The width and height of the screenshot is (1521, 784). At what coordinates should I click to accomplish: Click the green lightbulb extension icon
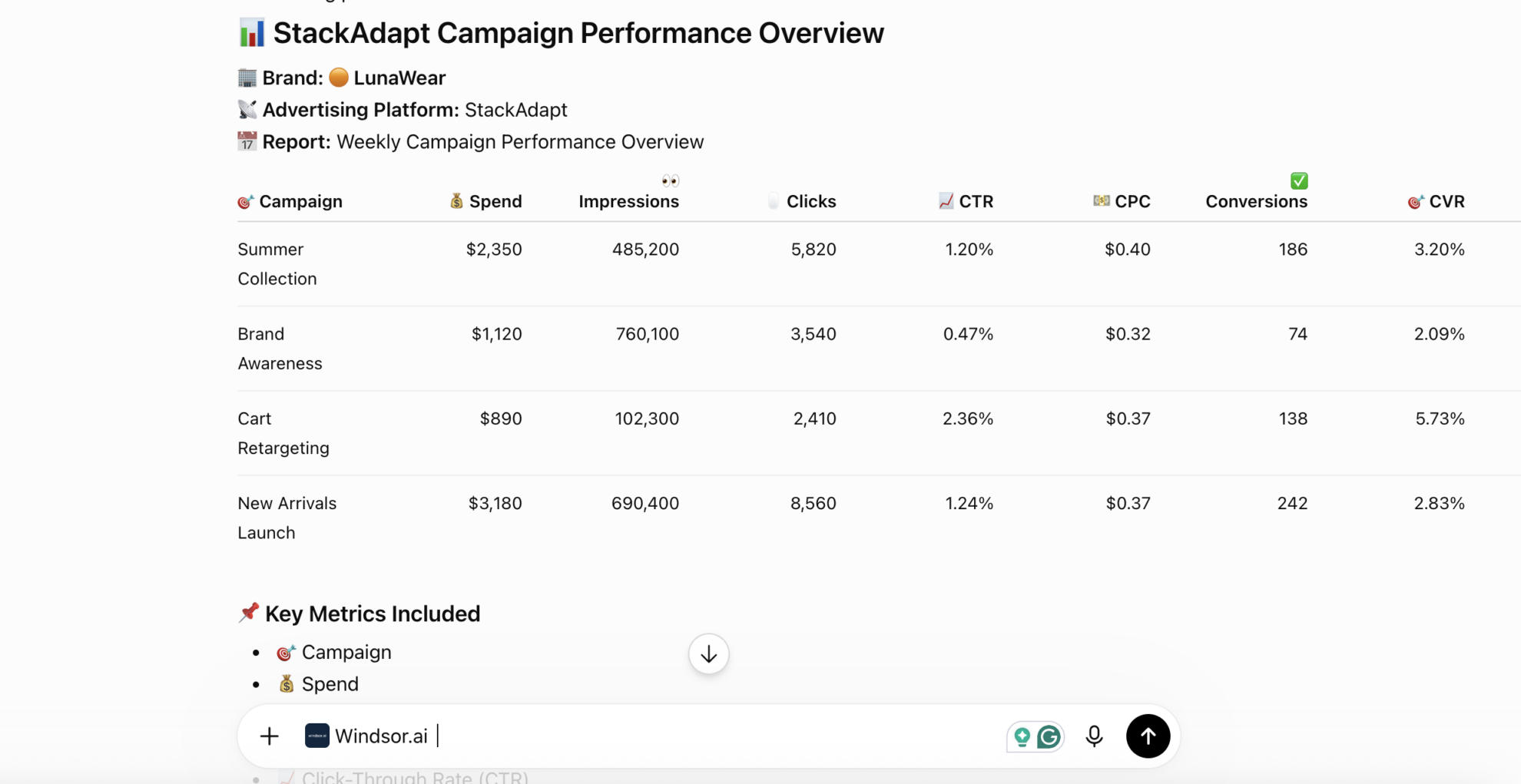pos(1022,737)
